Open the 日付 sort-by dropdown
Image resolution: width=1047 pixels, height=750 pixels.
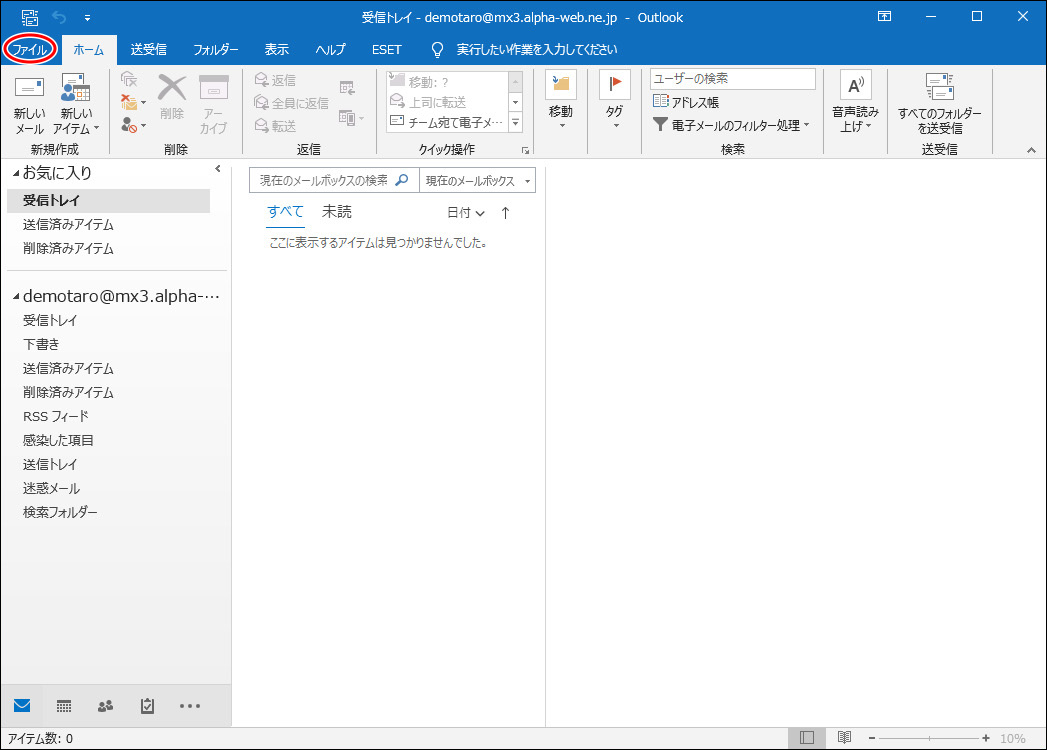(465, 213)
